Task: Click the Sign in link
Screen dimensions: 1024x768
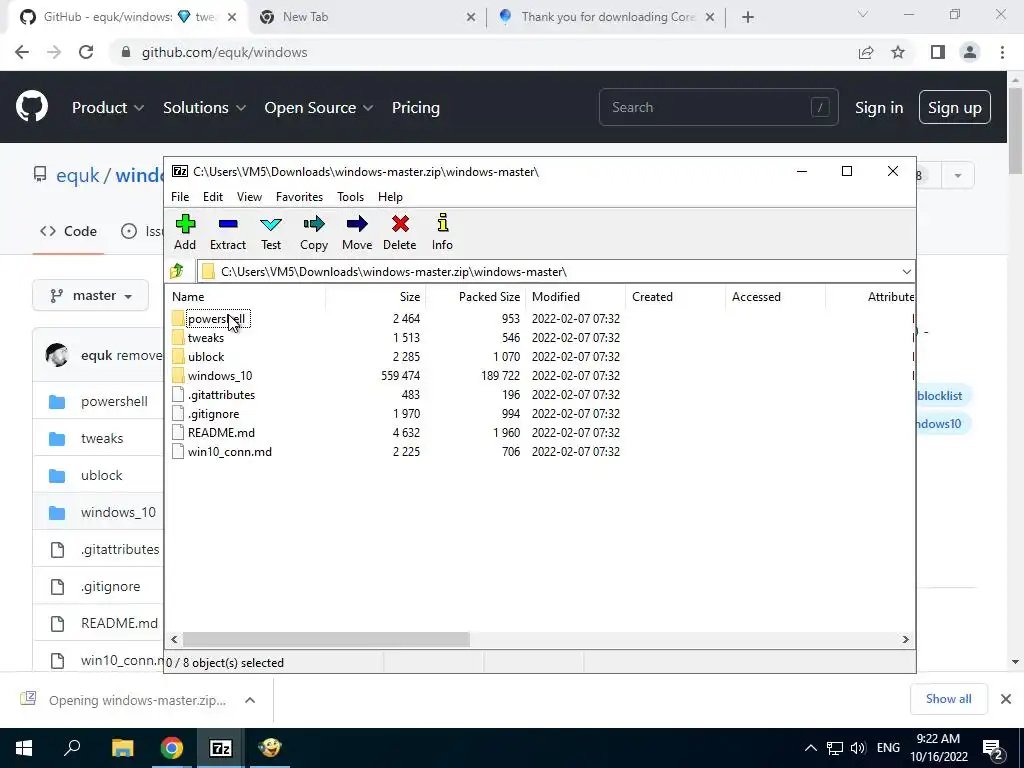Action: pyautogui.click(x=879, y=107)
